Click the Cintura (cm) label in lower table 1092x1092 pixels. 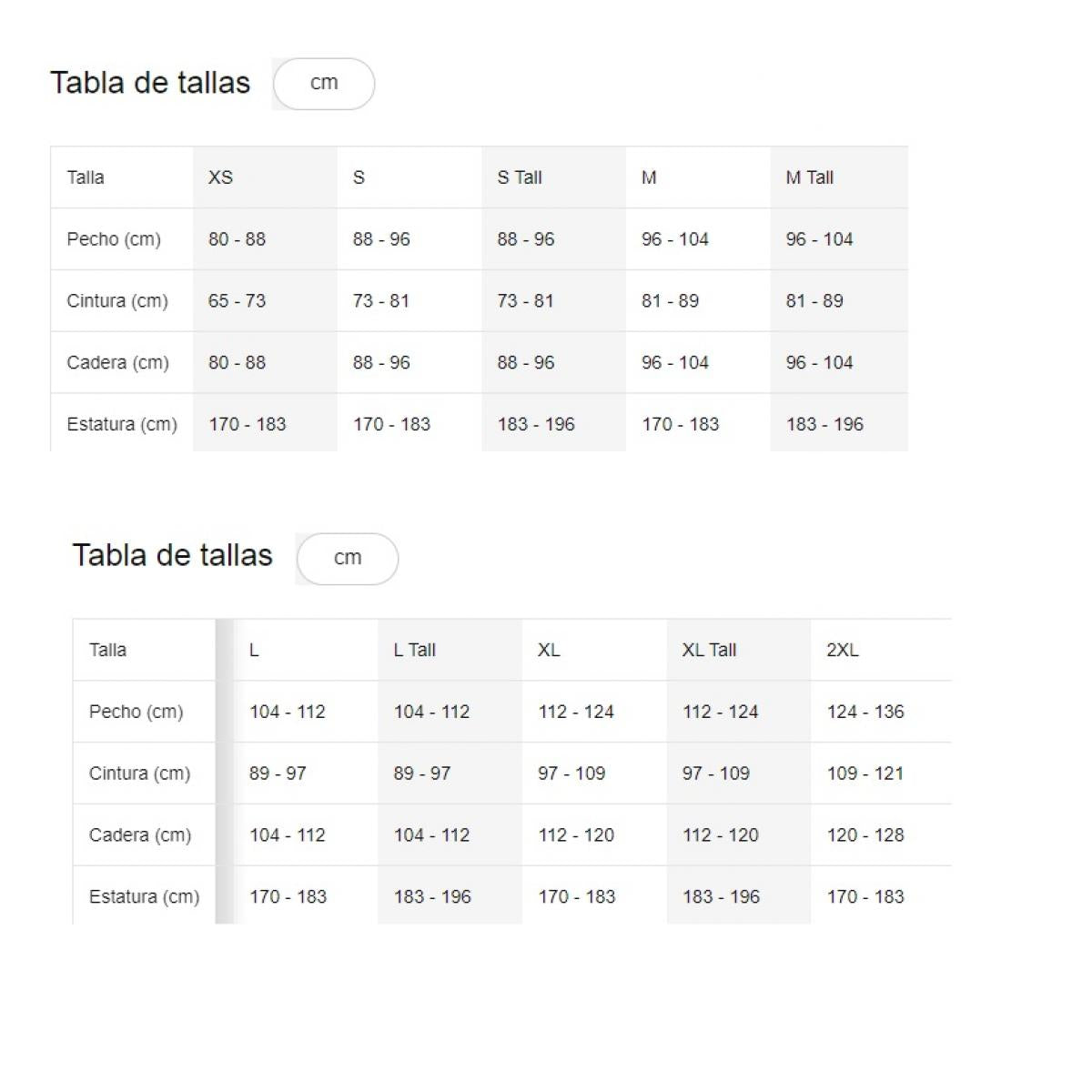coord(139,773)
